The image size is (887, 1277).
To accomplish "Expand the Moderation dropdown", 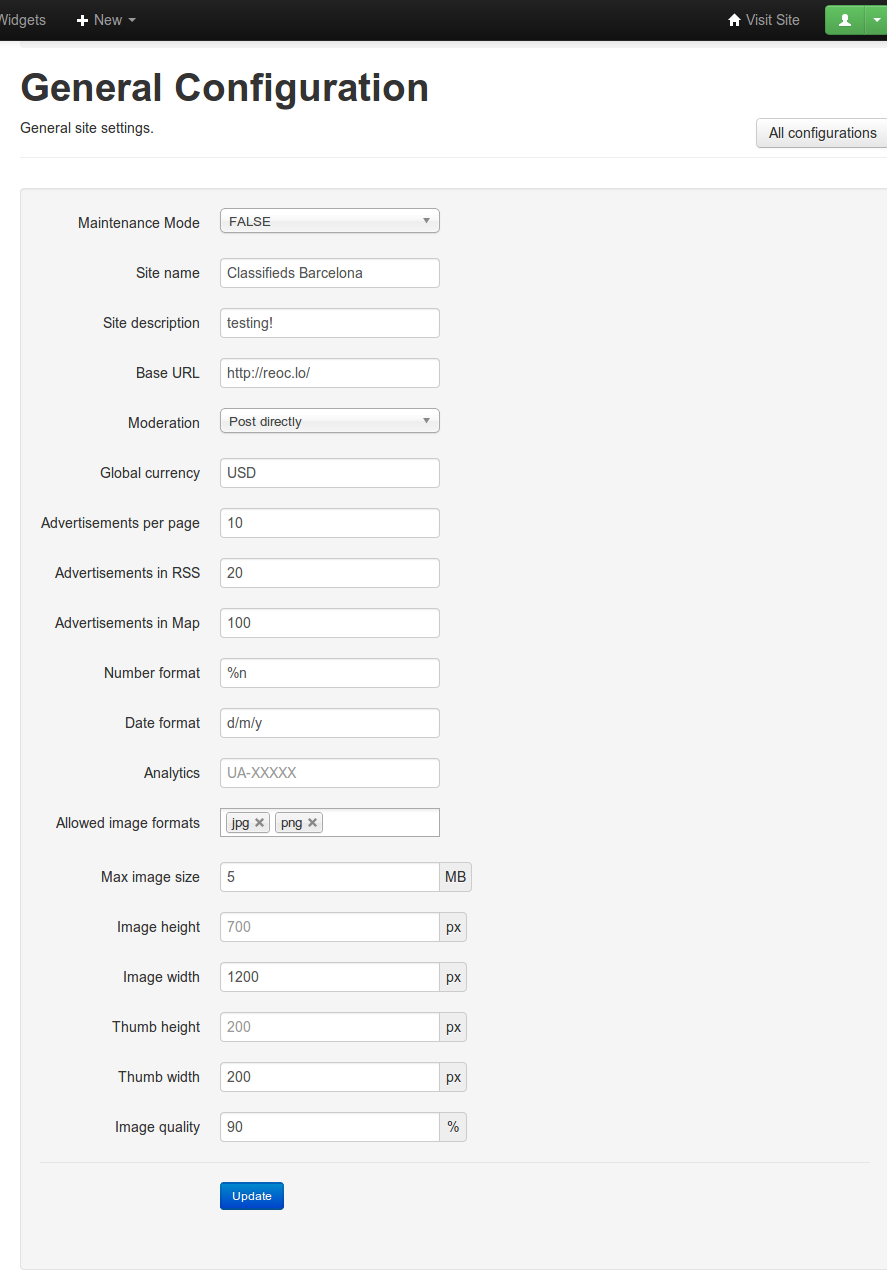I will (329, 422).
